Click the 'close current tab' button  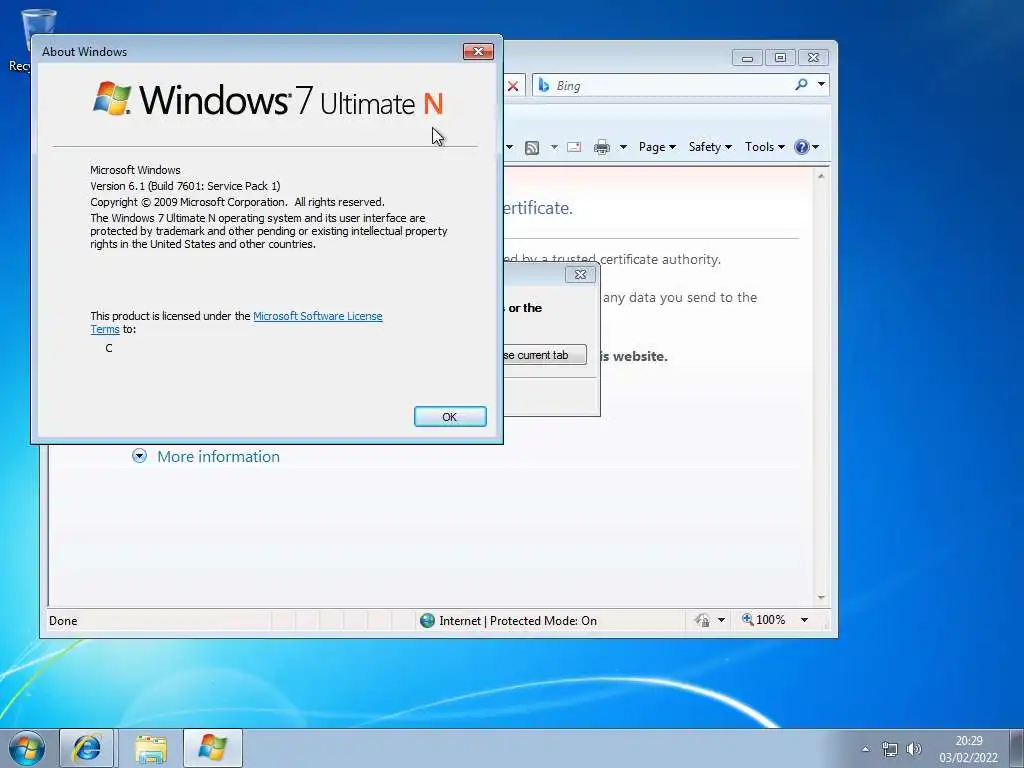[x=545, y=355]
